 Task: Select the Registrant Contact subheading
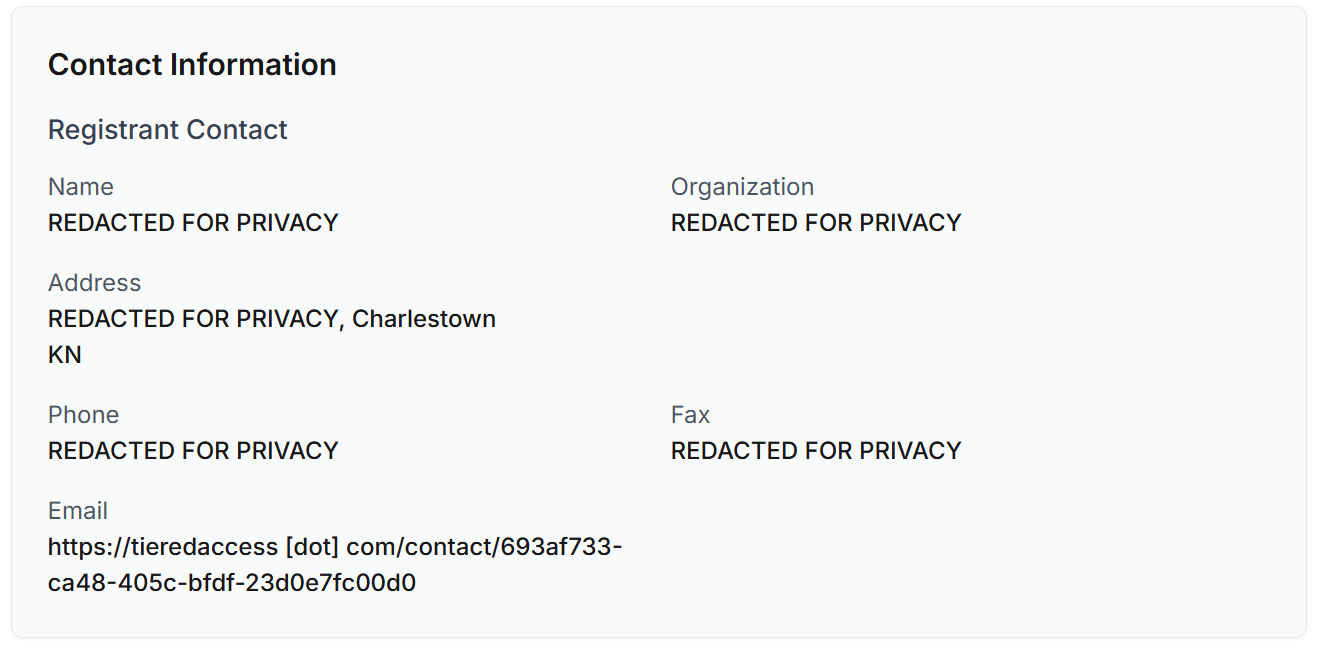pos(167,130)
